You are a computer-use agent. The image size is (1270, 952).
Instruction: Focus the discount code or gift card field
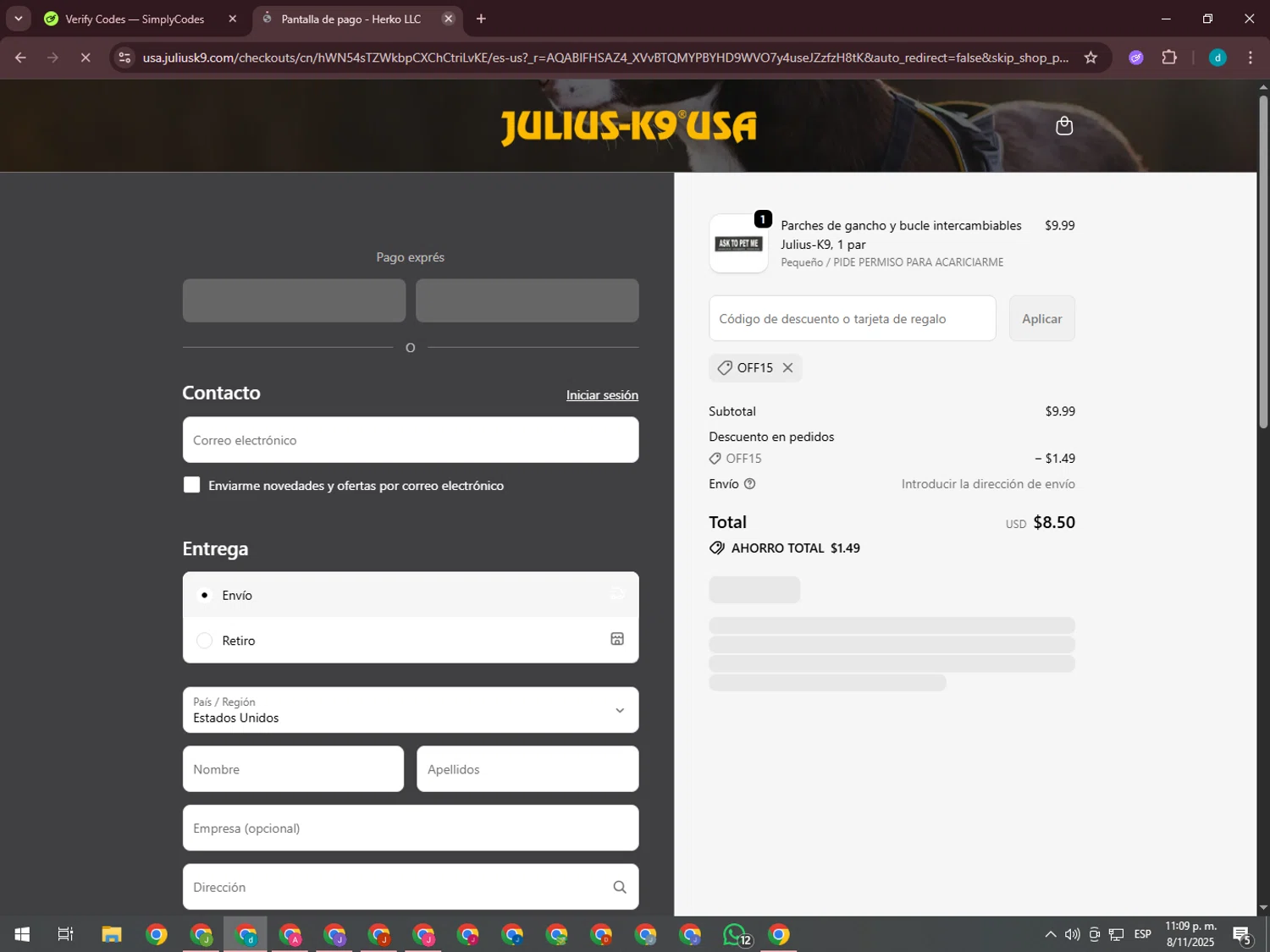point(853,319)
